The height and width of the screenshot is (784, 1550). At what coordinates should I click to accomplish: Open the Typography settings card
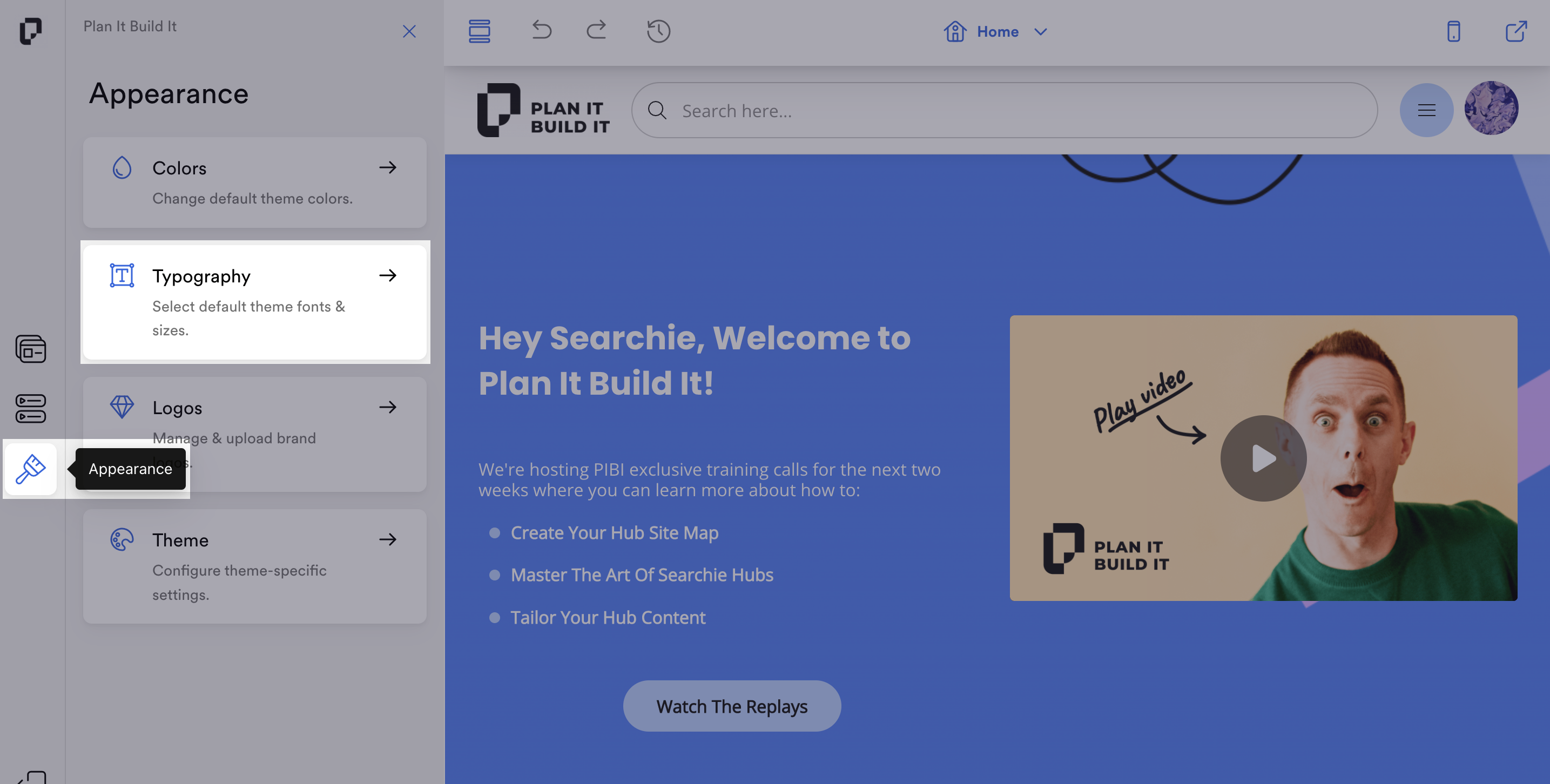[254, 302]
